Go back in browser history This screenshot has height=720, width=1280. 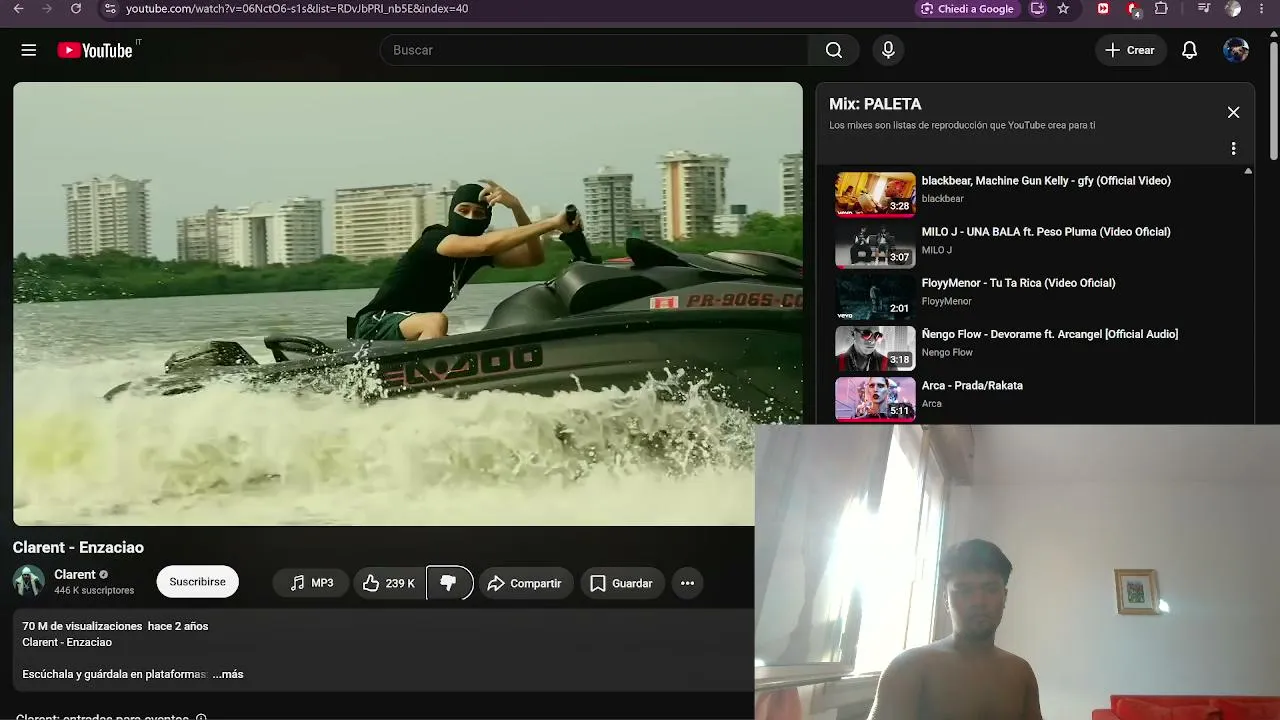click(x=18, y=9)
